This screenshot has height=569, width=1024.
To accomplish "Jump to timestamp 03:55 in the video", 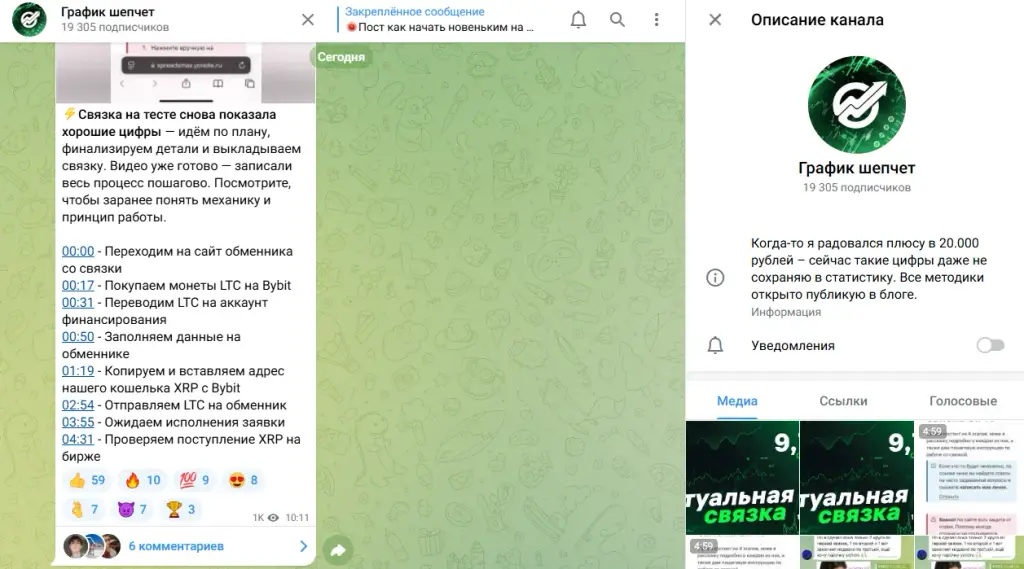I will (78, 422).
